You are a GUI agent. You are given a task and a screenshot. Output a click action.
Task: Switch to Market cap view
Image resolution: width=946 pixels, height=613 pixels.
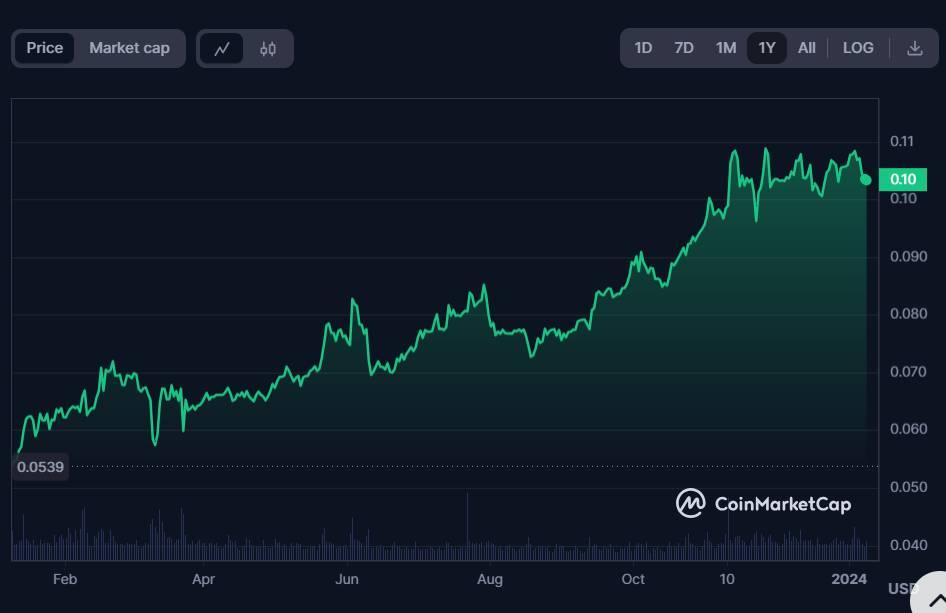point(129,47)
